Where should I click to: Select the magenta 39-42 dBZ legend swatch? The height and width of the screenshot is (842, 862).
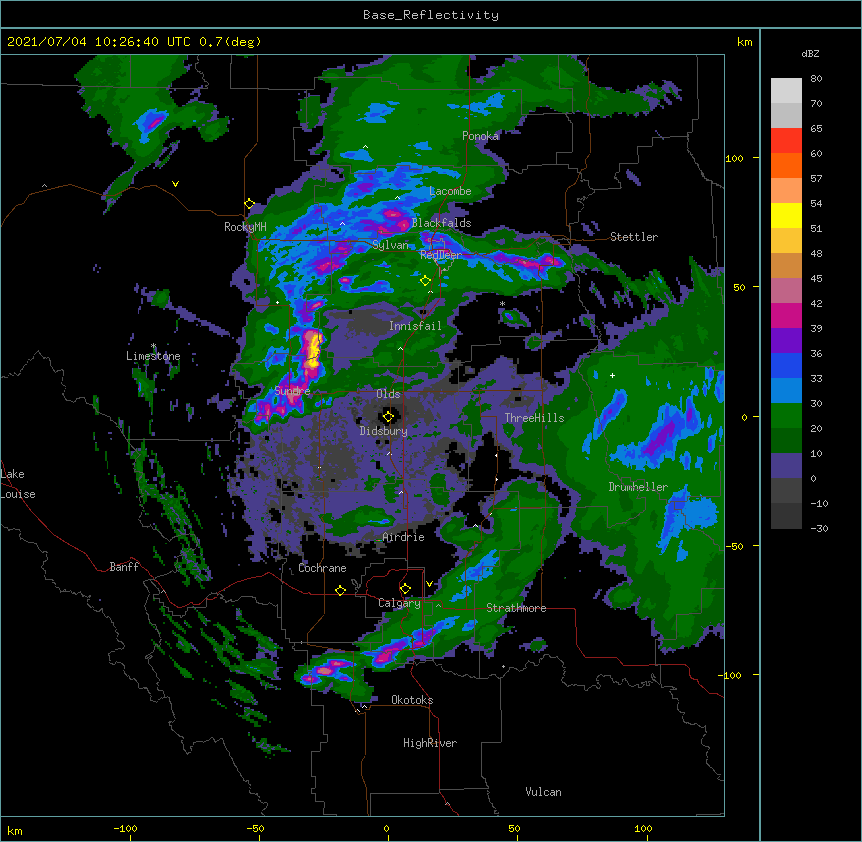pyautogui.click(x=786, y=315)
